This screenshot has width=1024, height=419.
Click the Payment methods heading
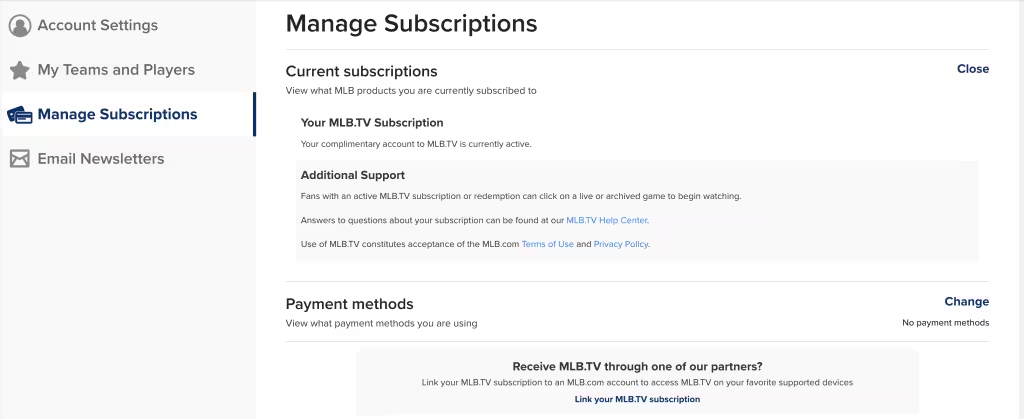[x=349, y=304]
